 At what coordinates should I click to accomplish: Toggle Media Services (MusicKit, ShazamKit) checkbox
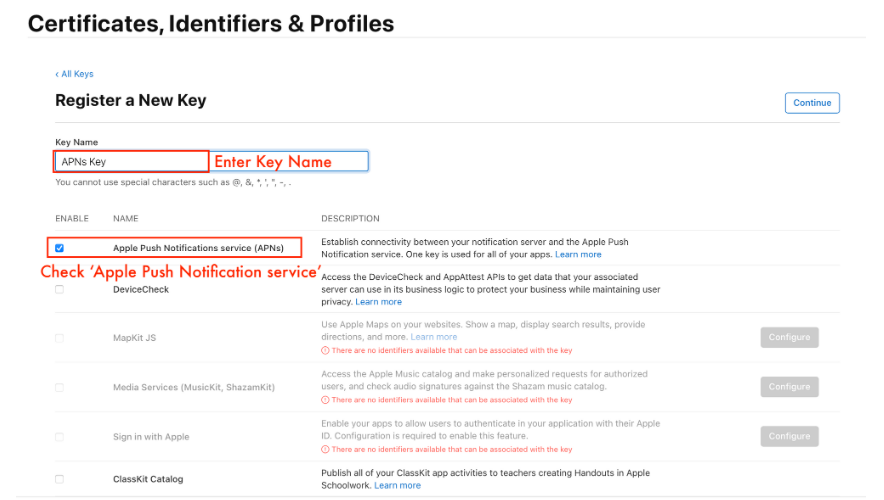[x=60, y=387]
